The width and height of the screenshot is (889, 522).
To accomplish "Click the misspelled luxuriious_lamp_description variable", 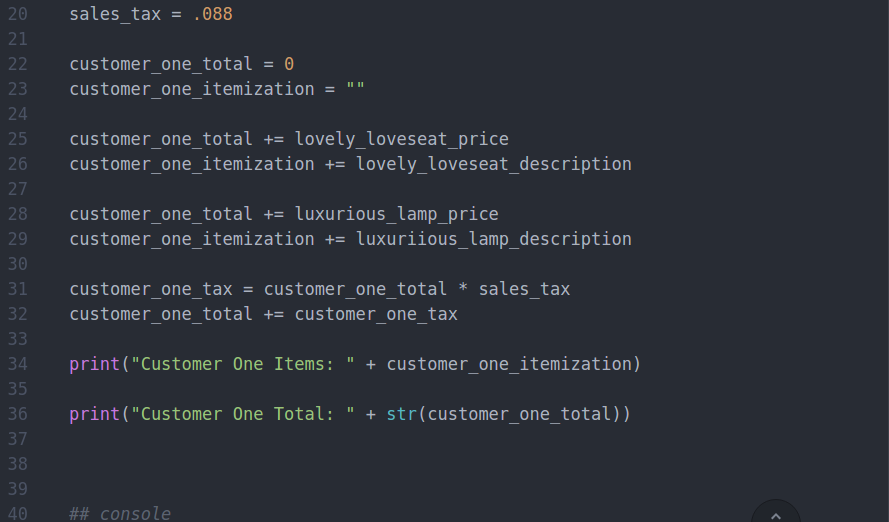I will (x=493, y=239).
